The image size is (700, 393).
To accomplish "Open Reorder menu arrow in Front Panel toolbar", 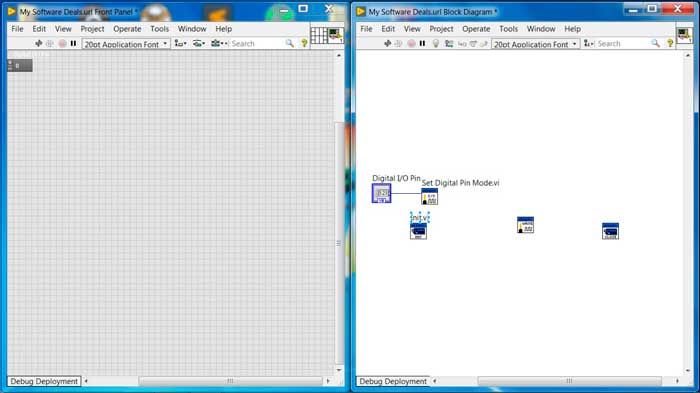I will [x=225, y=43].
